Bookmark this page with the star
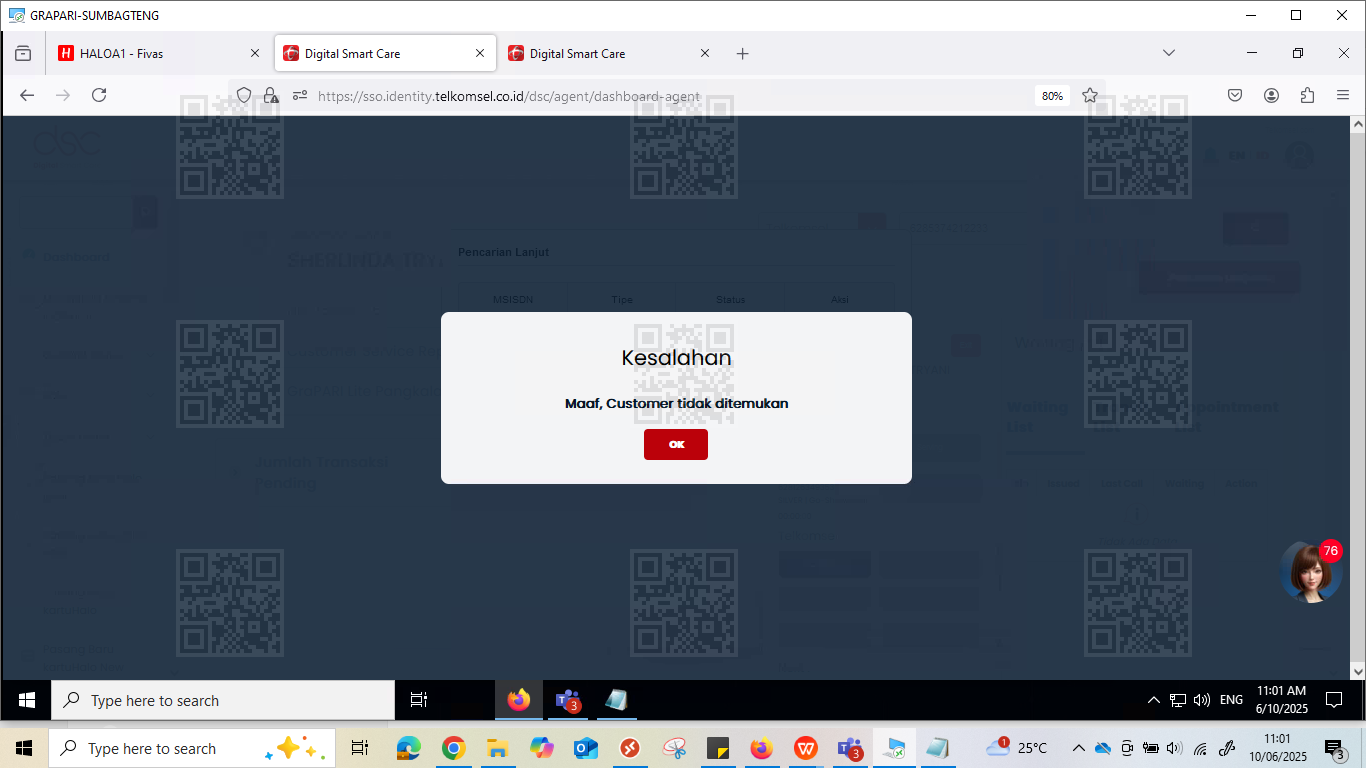Viewport: 1366px width, 768px height. pos(1090,96)
